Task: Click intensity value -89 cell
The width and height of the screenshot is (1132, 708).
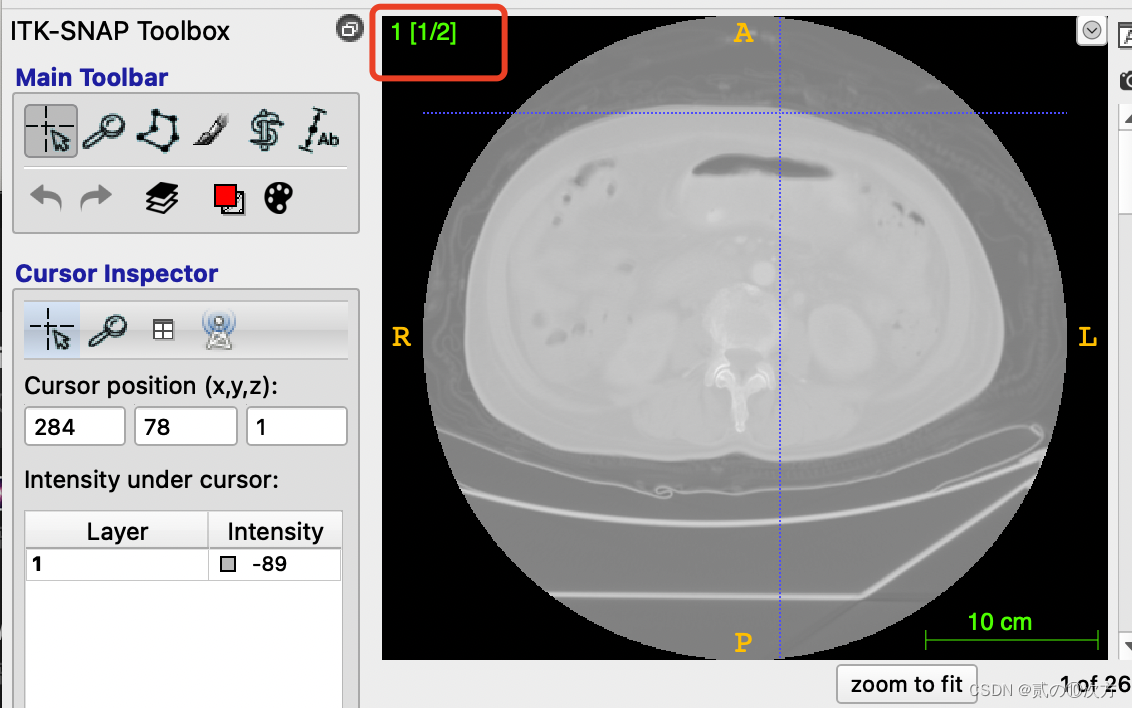Action: [x=275, y=564]
